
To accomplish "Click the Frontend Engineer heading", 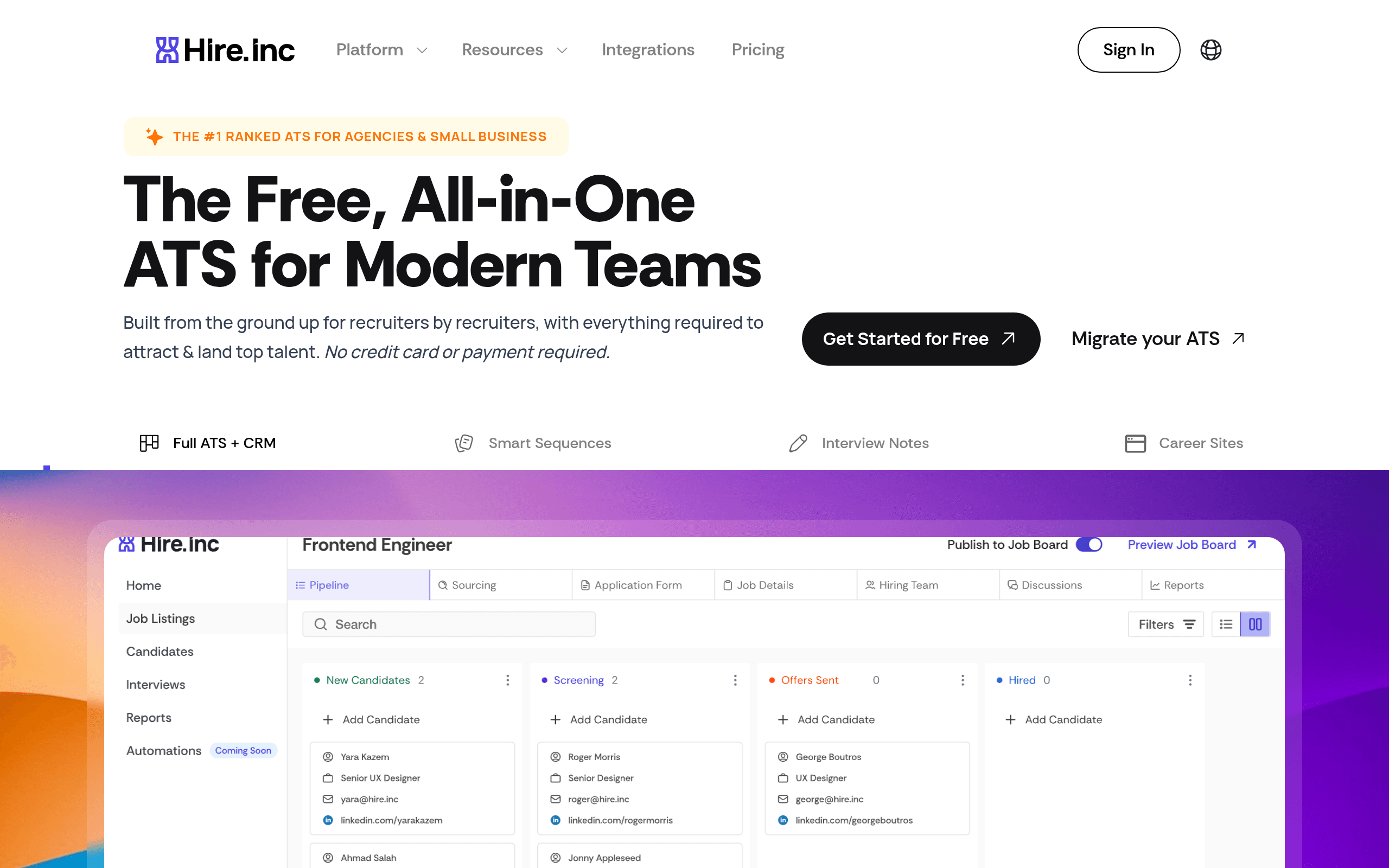I will (377, 545).
